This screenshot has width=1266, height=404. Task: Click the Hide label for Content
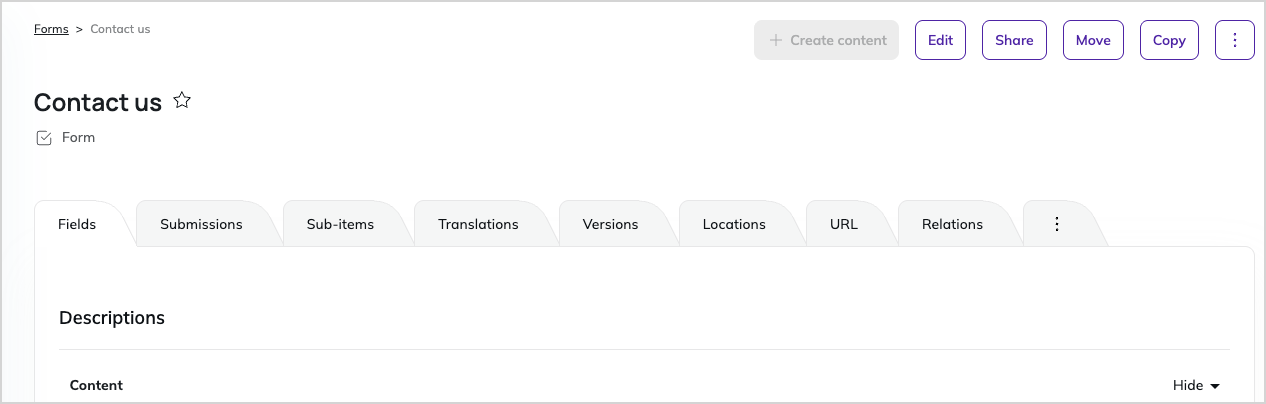1188,385
